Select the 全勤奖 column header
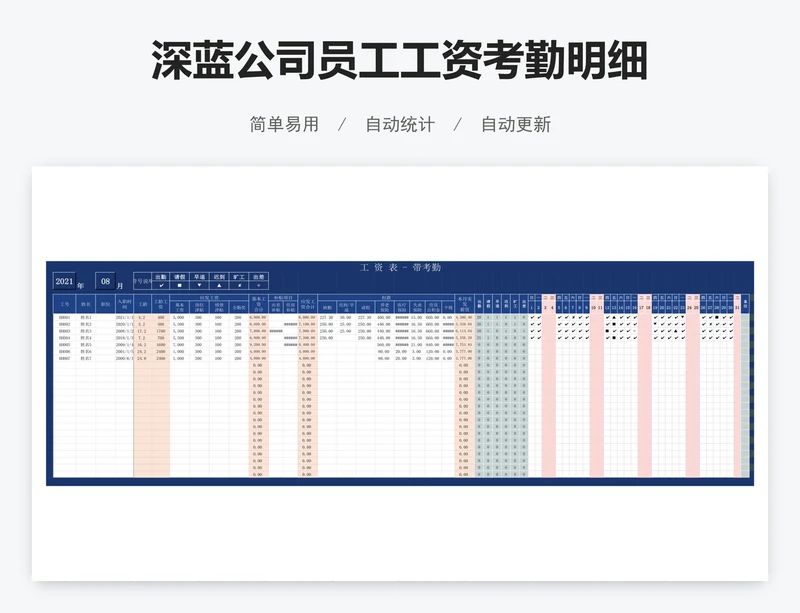 click(238, 308)
